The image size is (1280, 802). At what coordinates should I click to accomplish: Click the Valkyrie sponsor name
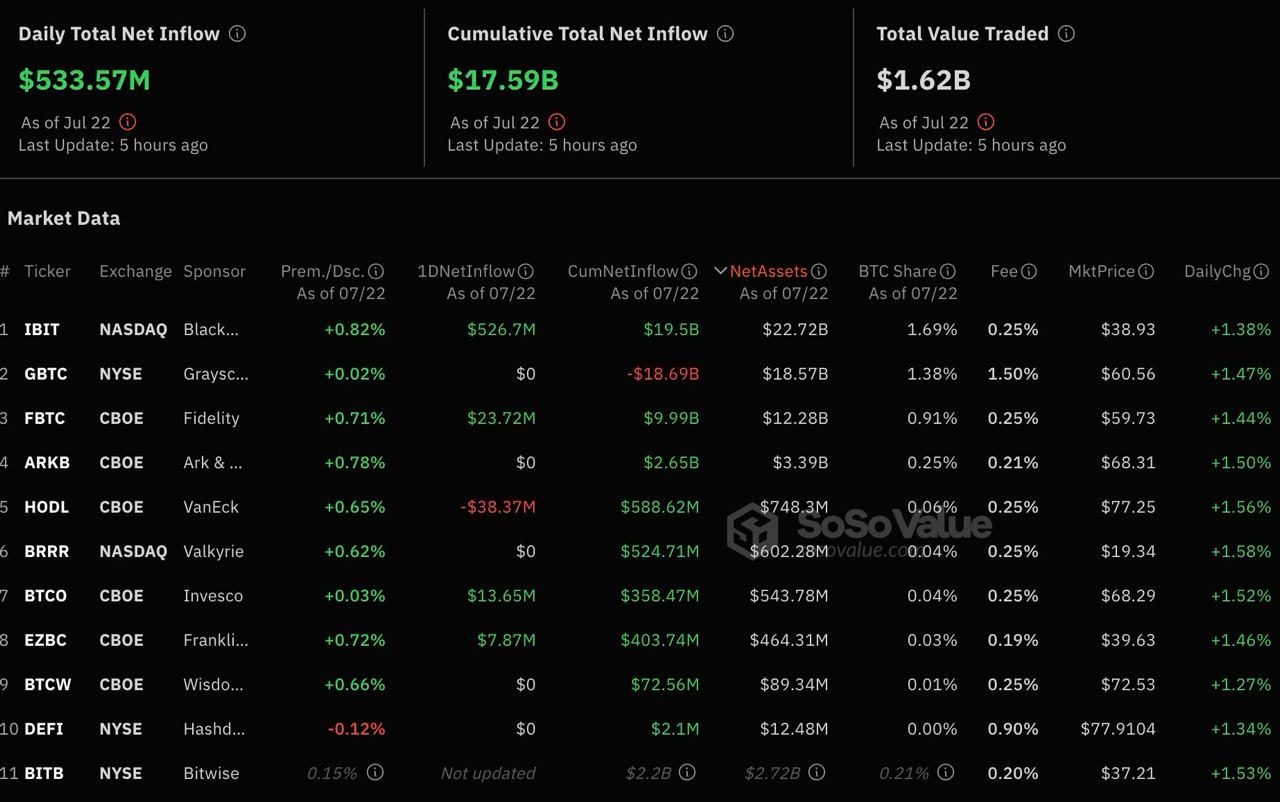tap(213, 551)
